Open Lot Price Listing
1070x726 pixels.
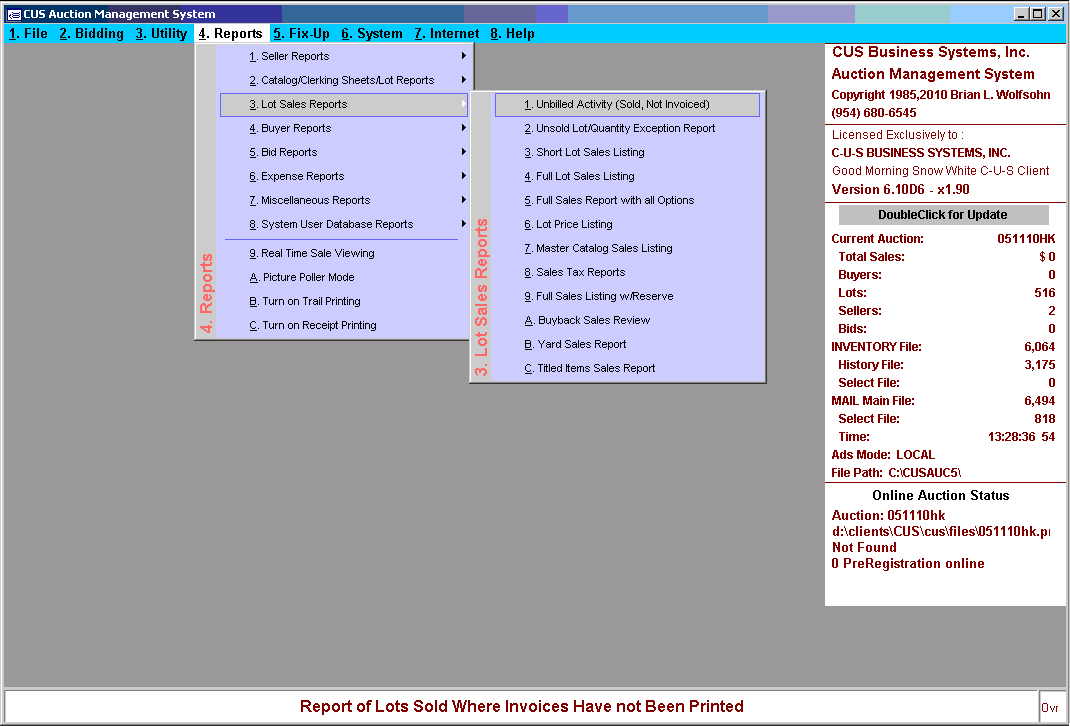click(627, 224)
